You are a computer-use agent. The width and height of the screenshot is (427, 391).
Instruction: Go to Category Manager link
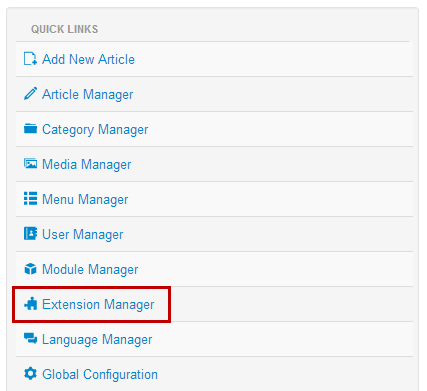click(95, 130)
